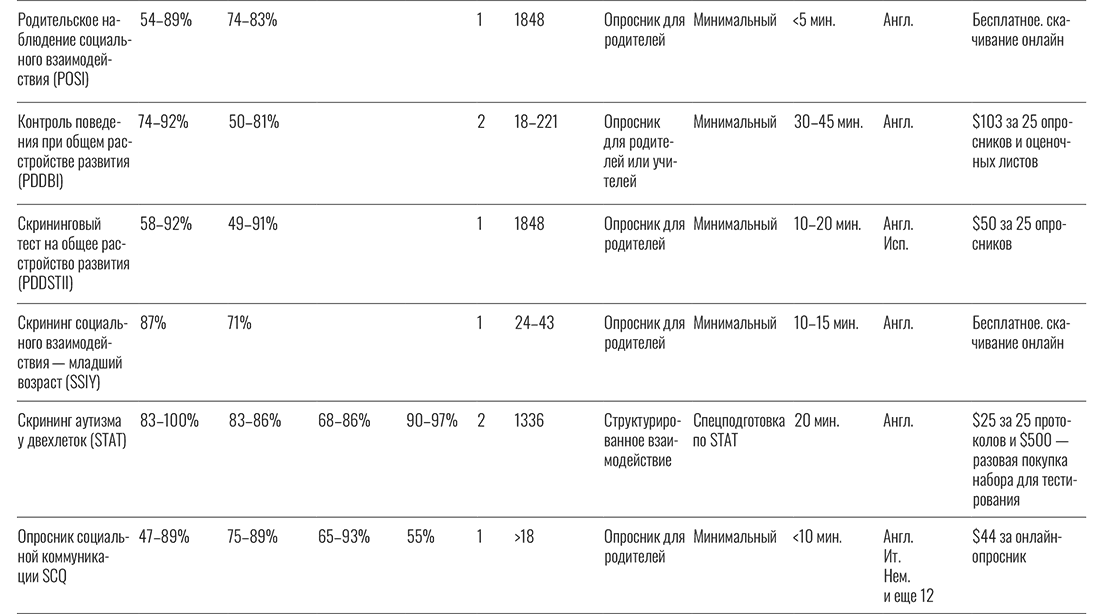The image size is (1100, 614).
Task: Click the 24–43 age range cell
Action: click(x=534, y=323)
